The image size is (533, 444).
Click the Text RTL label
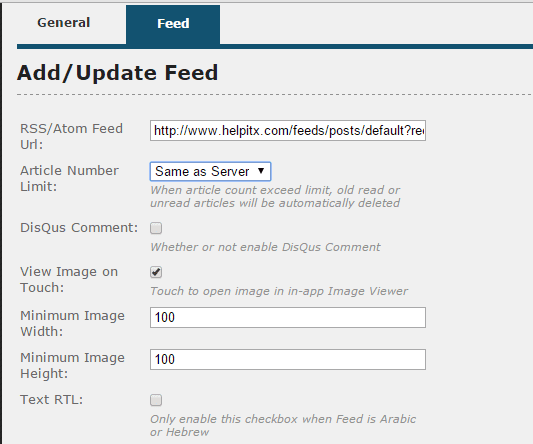[52, 399]
